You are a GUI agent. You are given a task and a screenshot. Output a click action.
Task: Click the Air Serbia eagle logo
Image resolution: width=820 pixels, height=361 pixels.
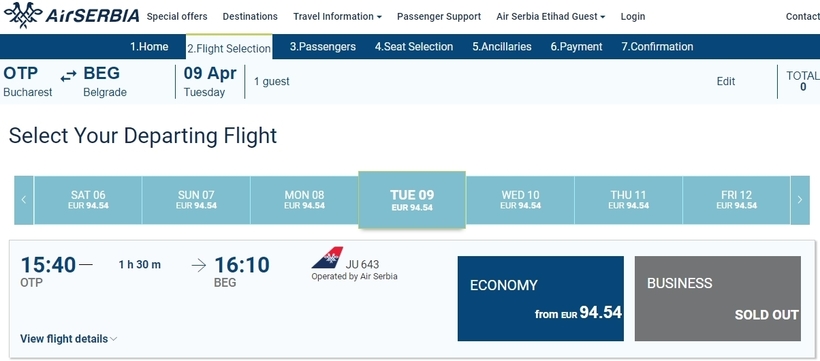coord(23,15)
